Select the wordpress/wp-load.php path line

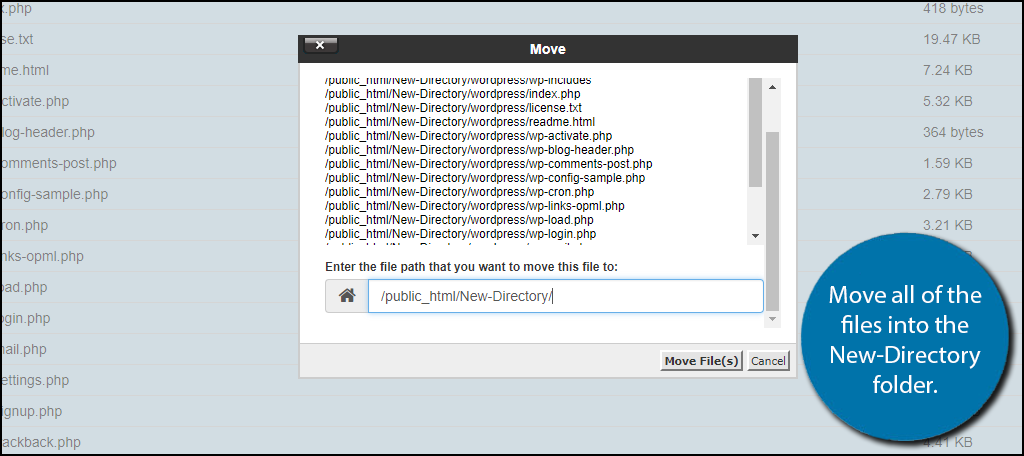459,220
